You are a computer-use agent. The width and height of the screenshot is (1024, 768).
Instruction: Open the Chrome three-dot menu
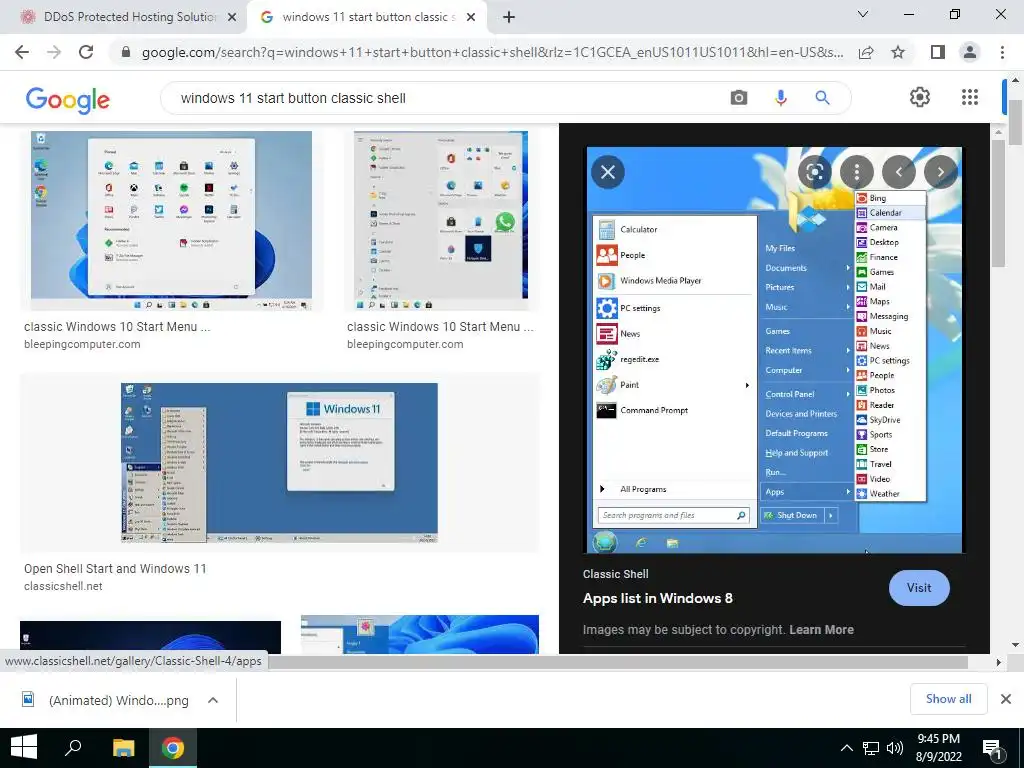click(x=1002, y=52)
